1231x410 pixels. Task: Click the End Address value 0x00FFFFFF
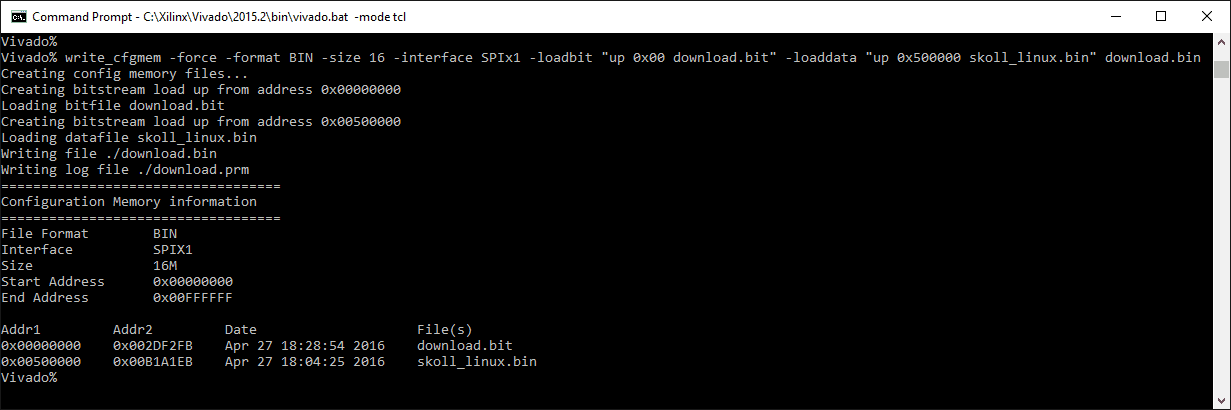(192, 297)
